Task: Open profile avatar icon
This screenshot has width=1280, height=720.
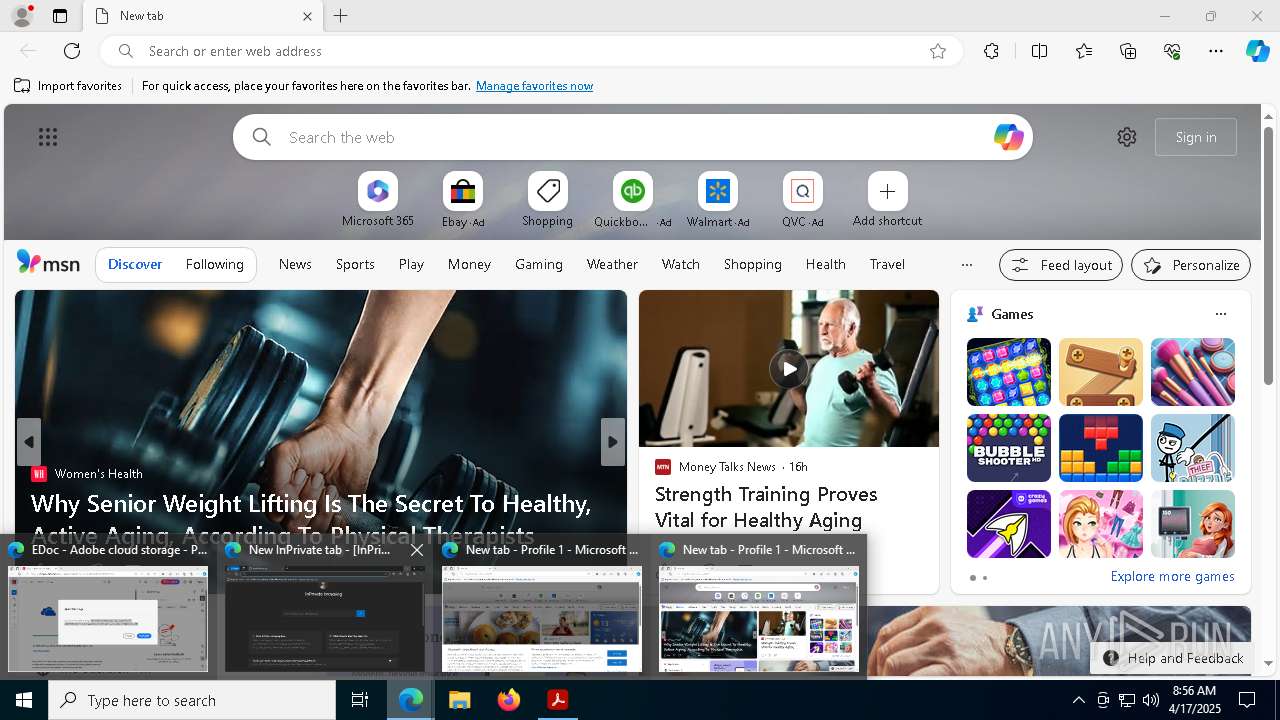Action: pyautogui.click(x=22, y=16)
